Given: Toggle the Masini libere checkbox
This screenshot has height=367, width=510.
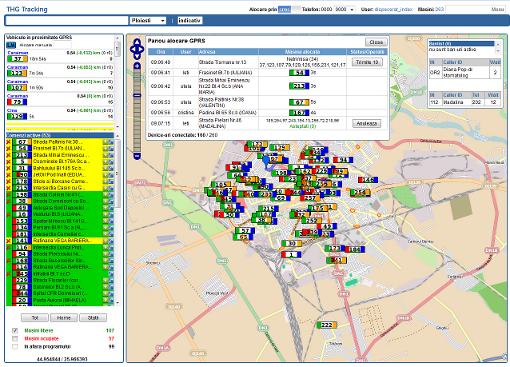Looking at the screenshot, I should pos(15,330).
